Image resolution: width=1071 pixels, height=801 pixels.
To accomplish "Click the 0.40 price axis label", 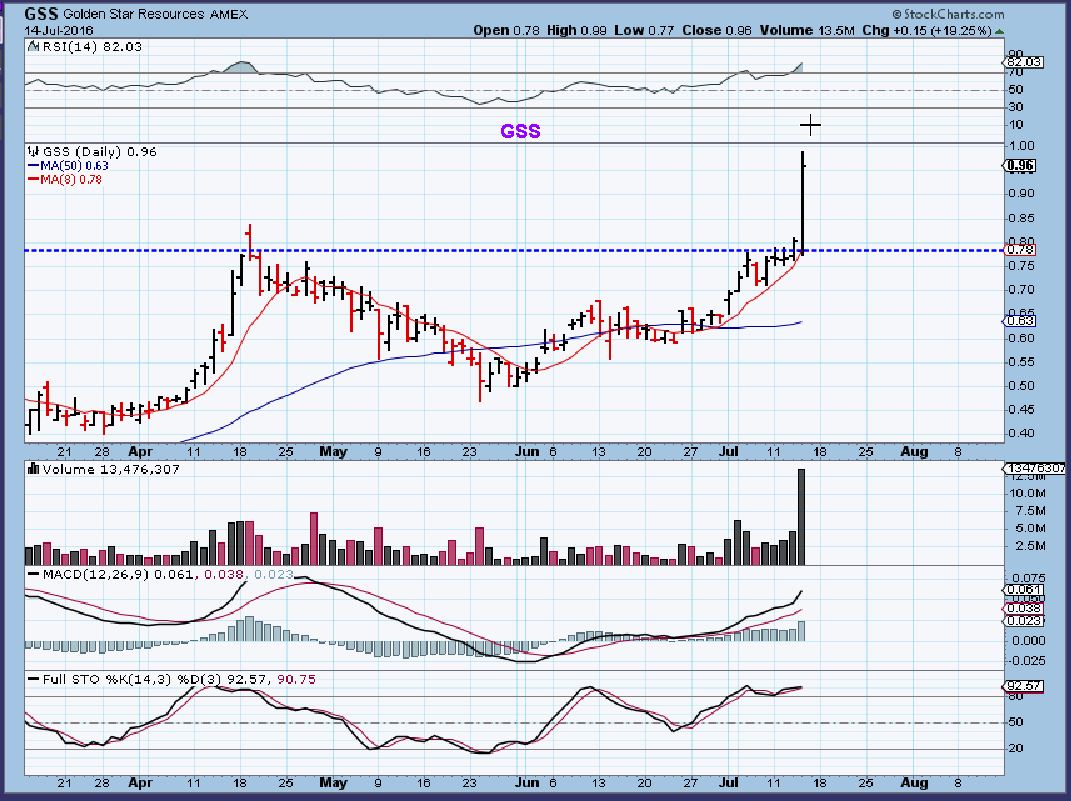I will [1021, 433].
